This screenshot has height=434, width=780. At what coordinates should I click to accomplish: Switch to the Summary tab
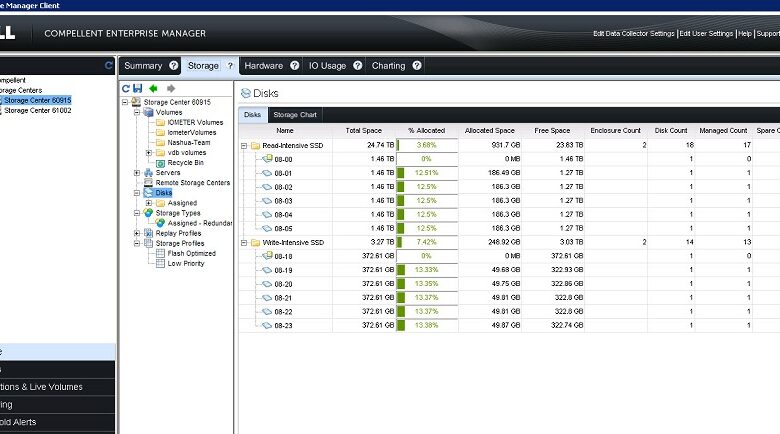[143, 66]
